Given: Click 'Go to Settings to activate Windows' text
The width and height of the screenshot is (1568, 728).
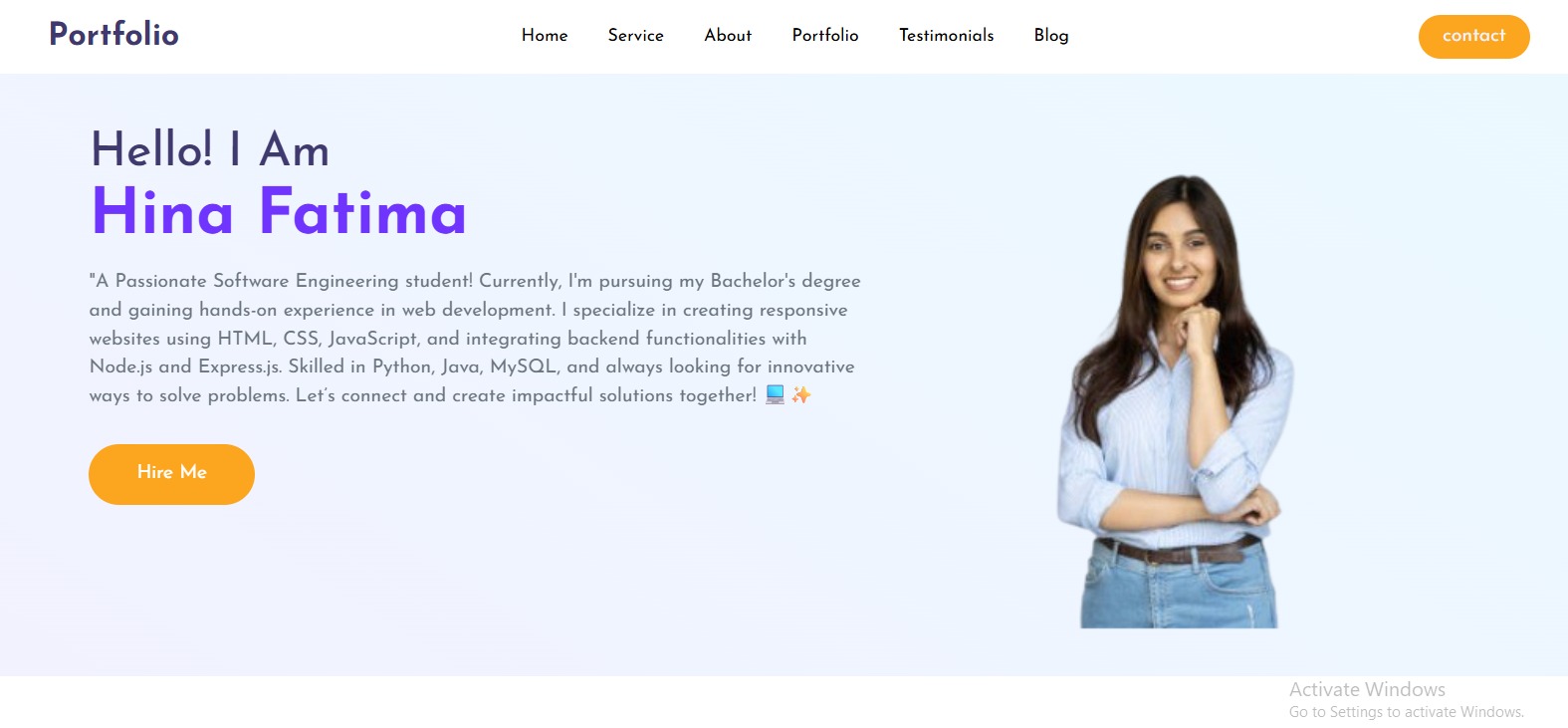Looking at the screenshot, I should (x=1406, y=712).
